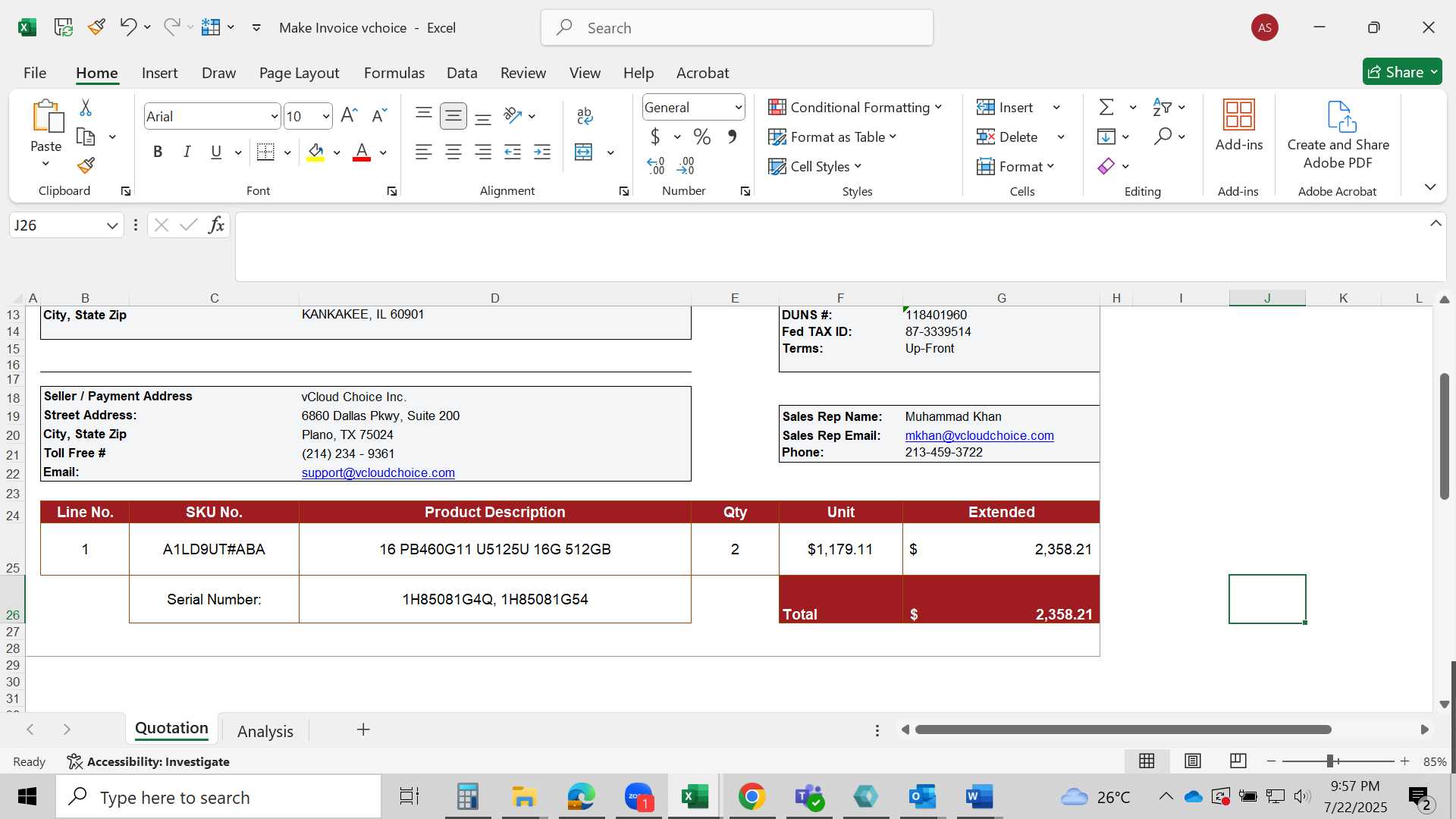This screenshot has width=1456, height=819.
Task: Click the Percent Style icon
Action: [x=702, y=136]
